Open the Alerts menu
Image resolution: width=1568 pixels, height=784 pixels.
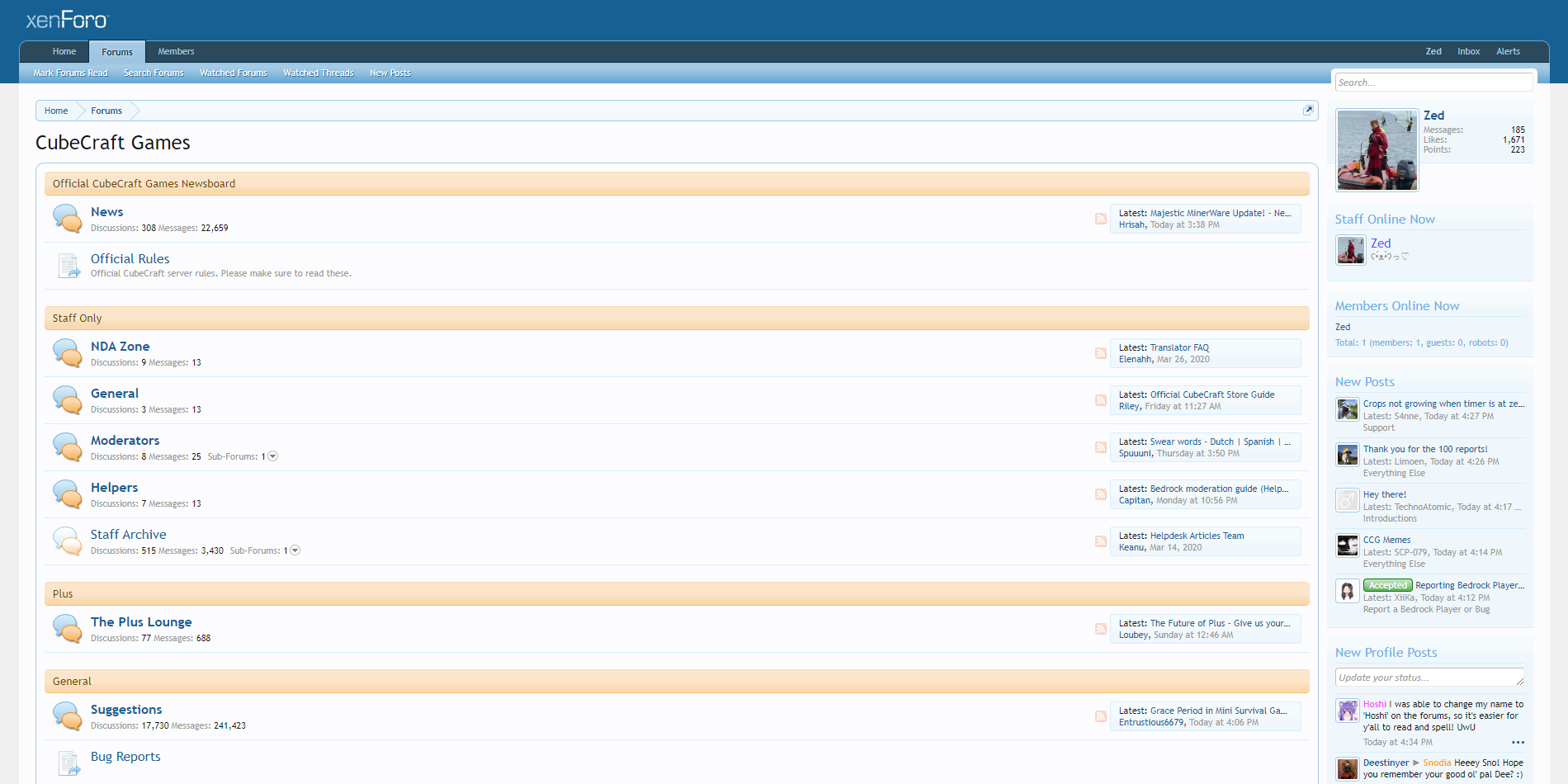(x=1509, y=51)
